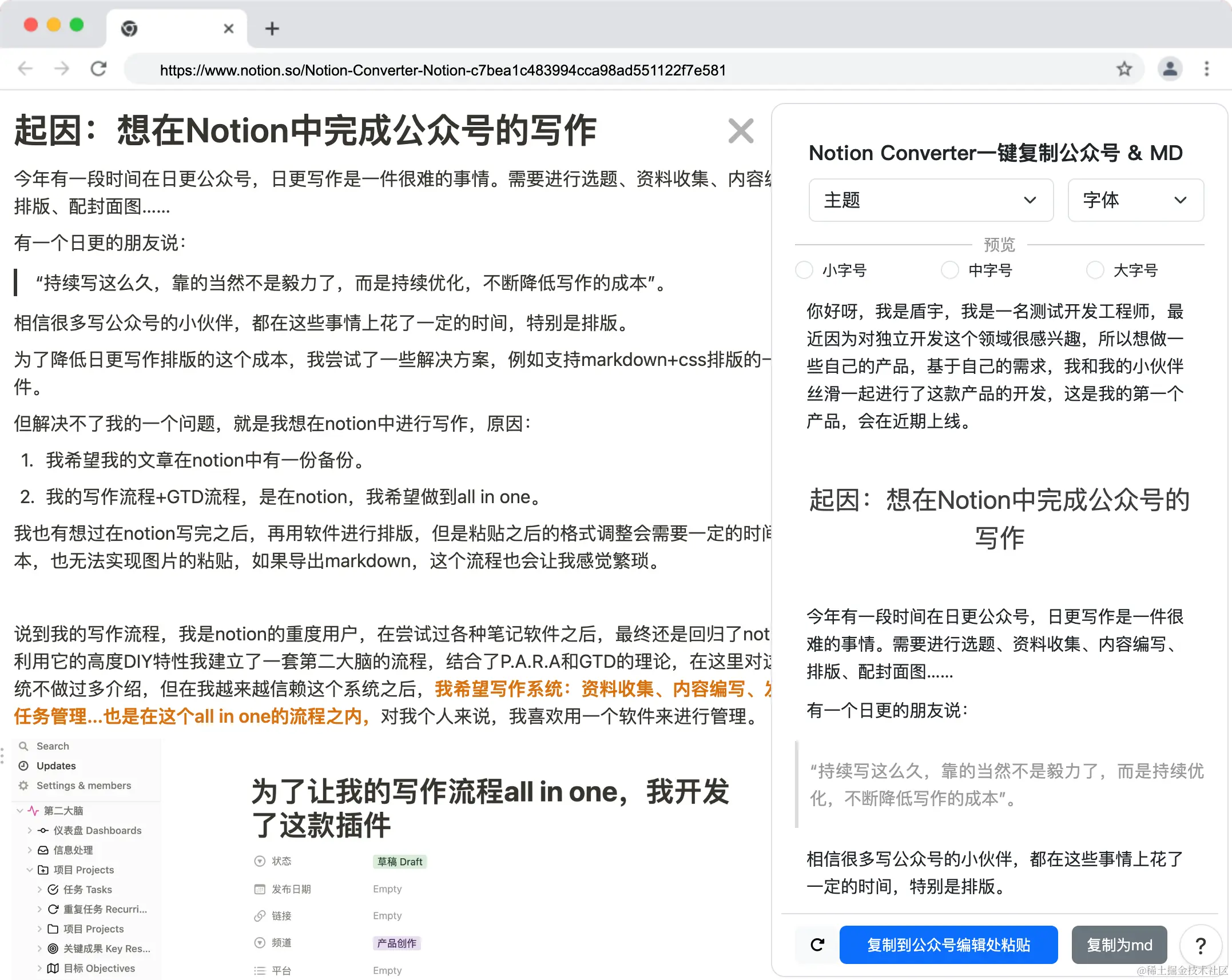Open the question mark help button
The height and width of the screenshot is (980, 1232).
coord(1201,945)
